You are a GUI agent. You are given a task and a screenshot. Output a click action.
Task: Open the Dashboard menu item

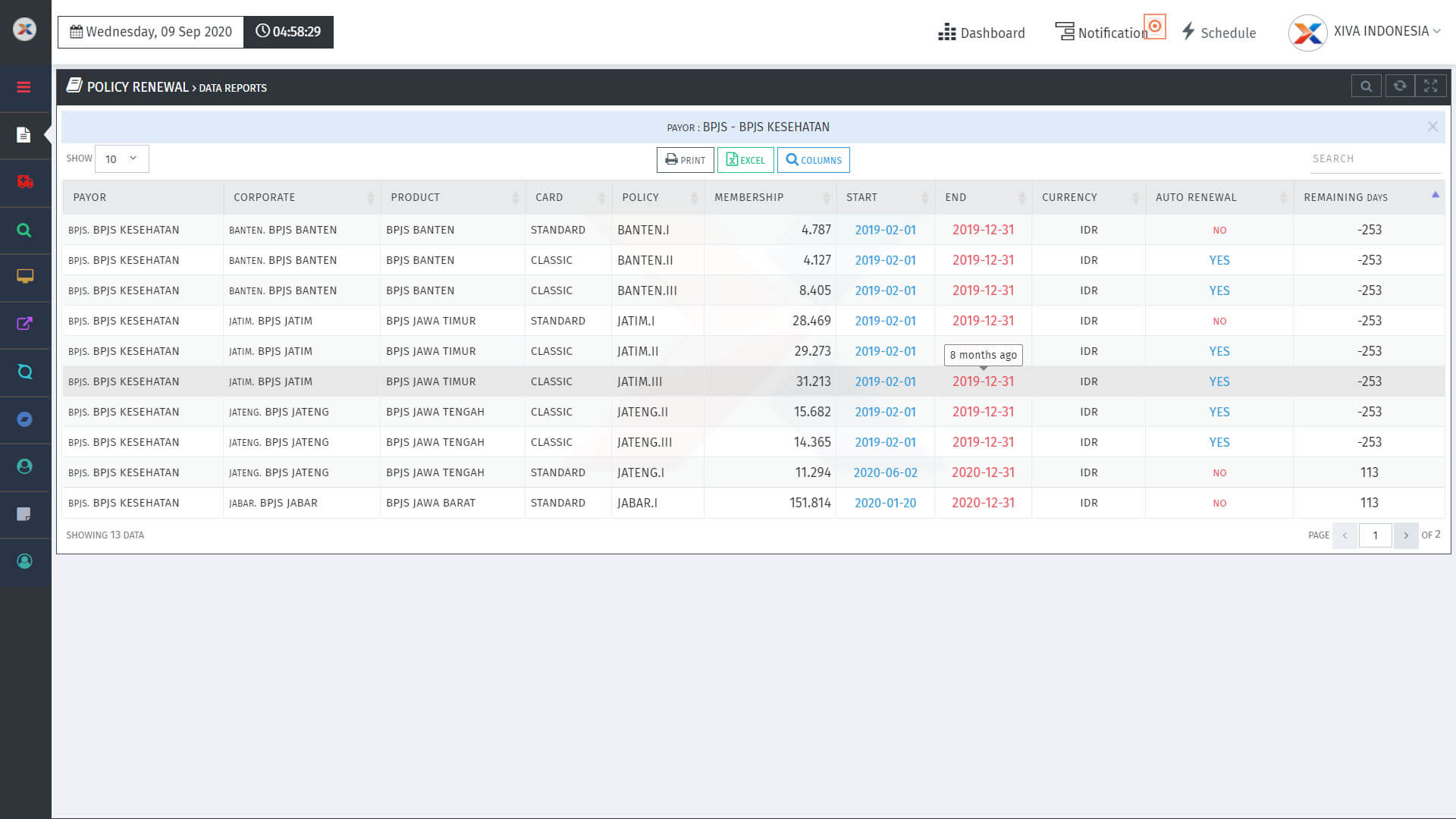(981, 33)
